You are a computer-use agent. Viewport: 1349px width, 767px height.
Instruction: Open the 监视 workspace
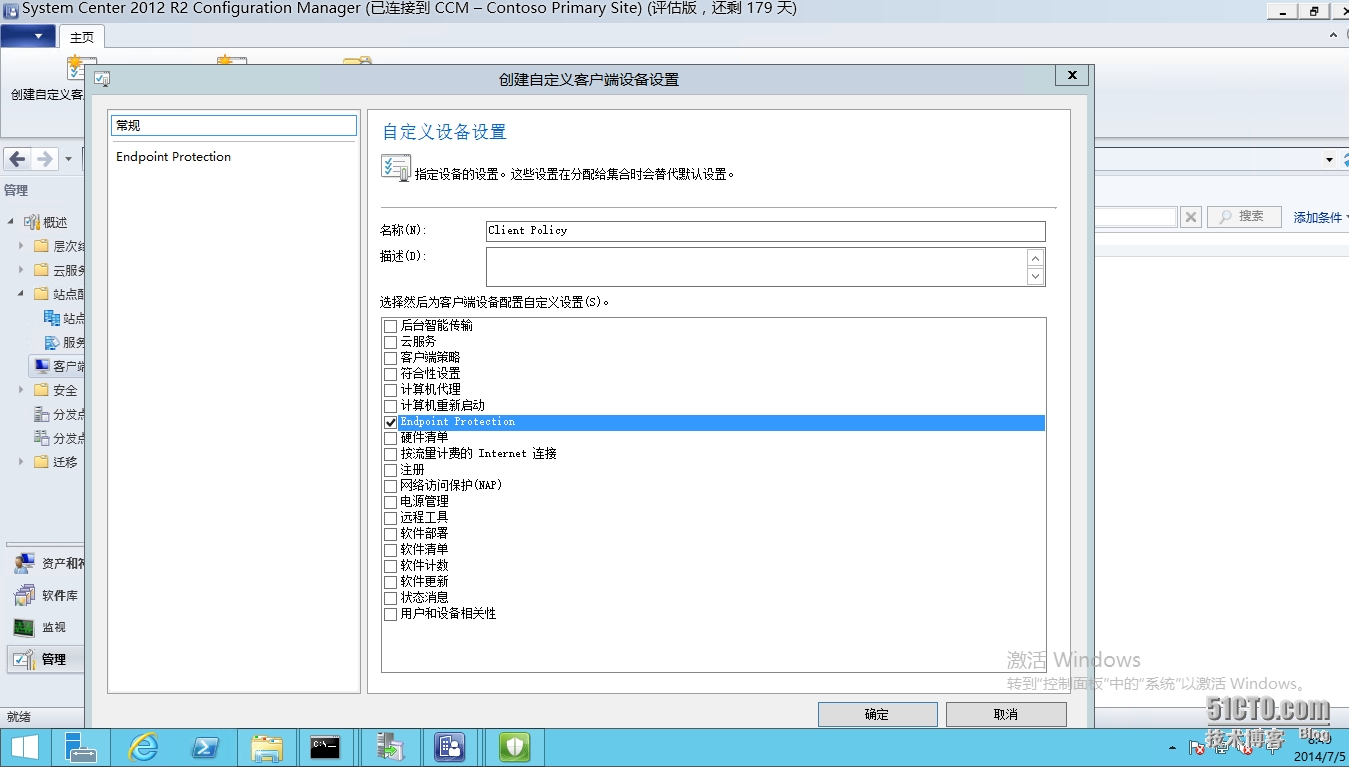[x=47, y=627]
